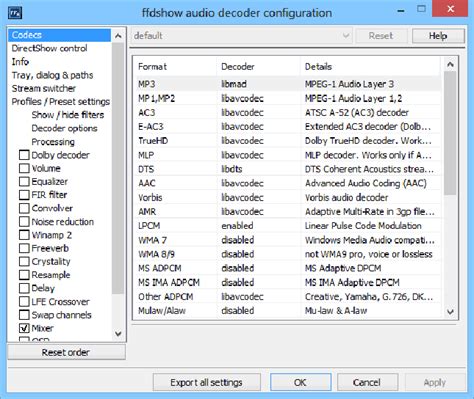This screenshot has height=399, width=474.
Task: Check the Swap channels box
Action: coord(24,315)
